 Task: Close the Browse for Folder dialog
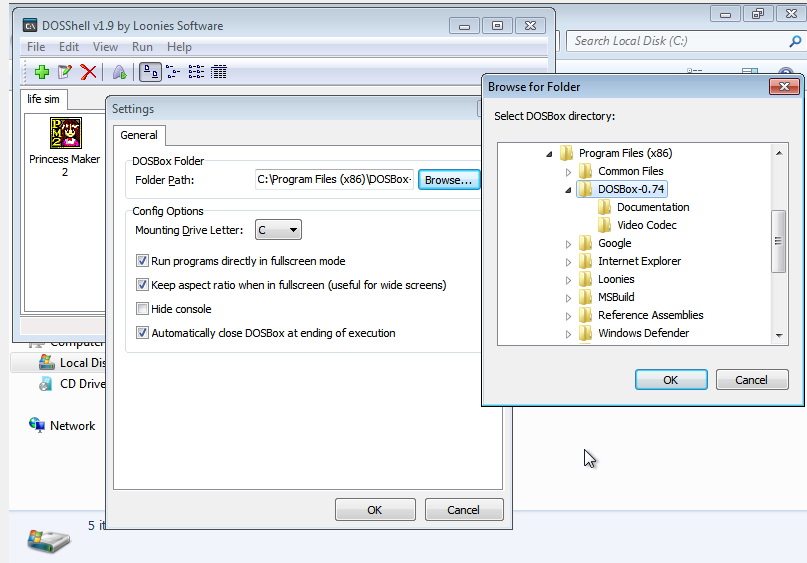(784, 86)
